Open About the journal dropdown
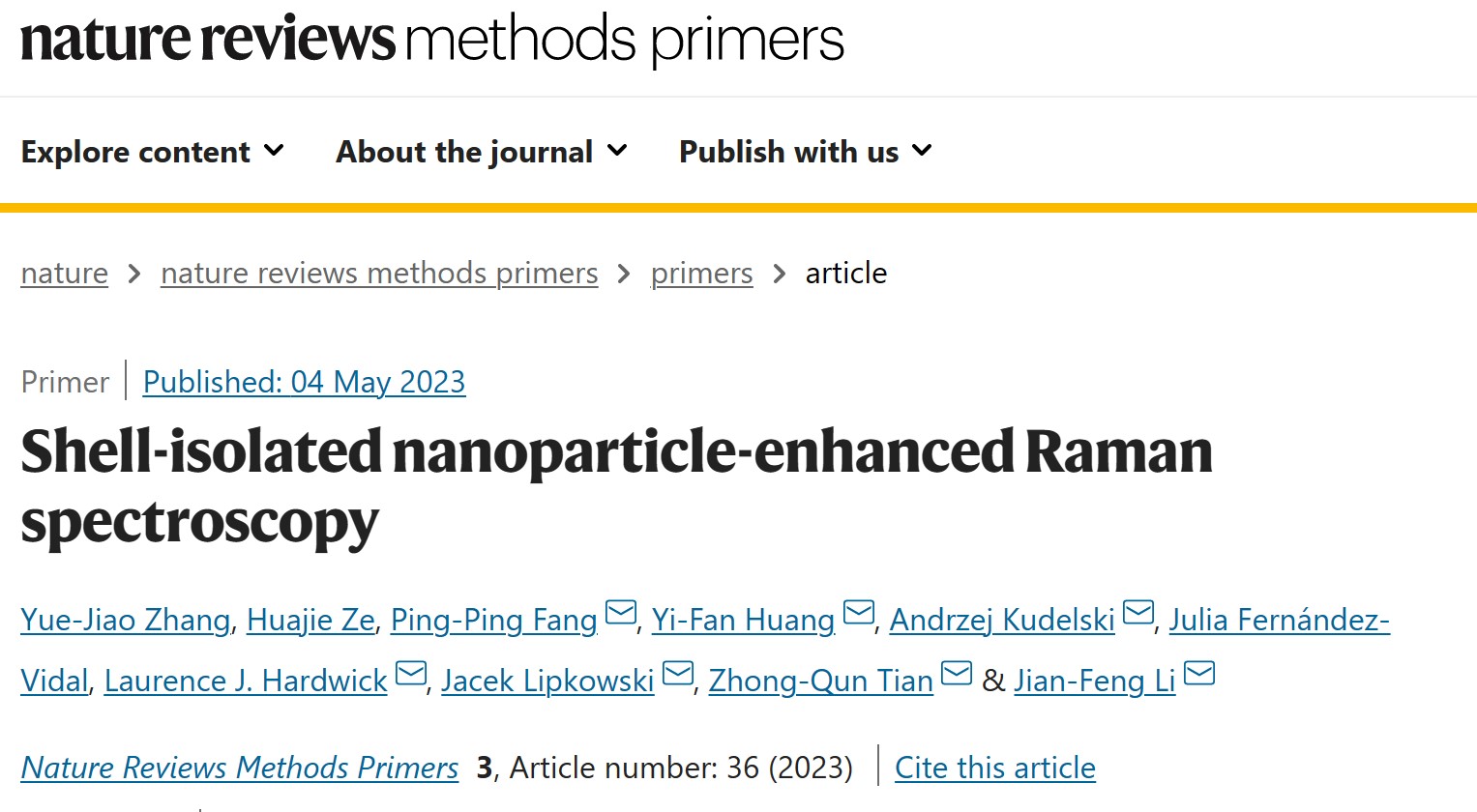Viewport: 1477px width, 812px height. coord(481,152)
